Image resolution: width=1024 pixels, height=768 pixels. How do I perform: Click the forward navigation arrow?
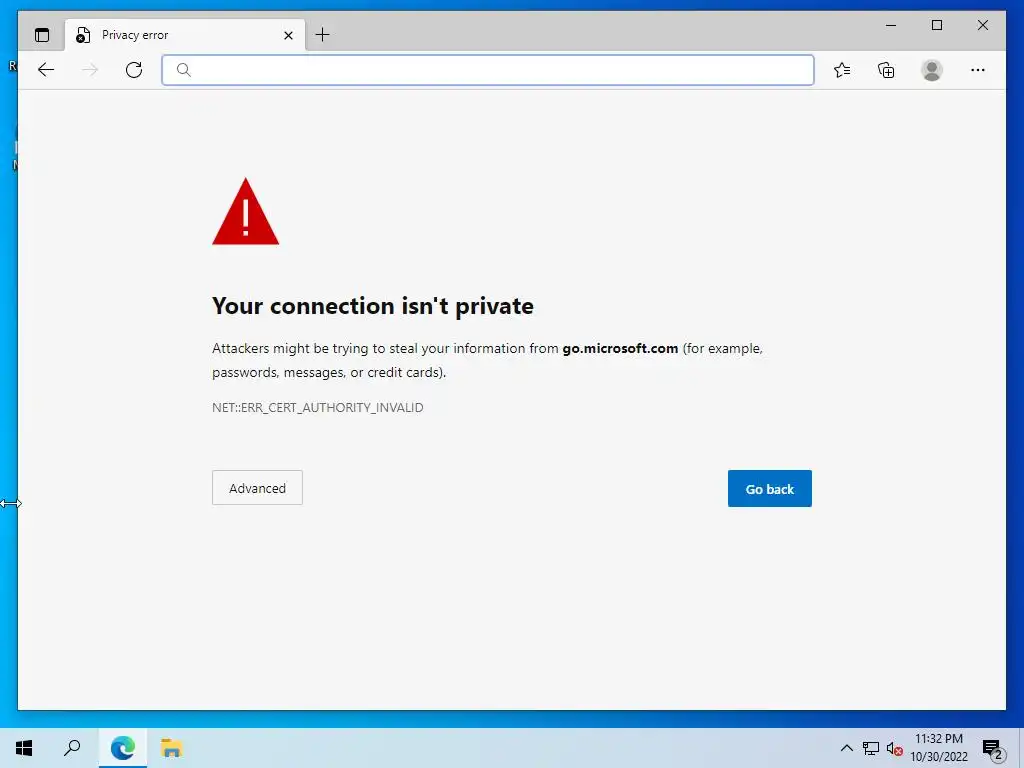90,70
